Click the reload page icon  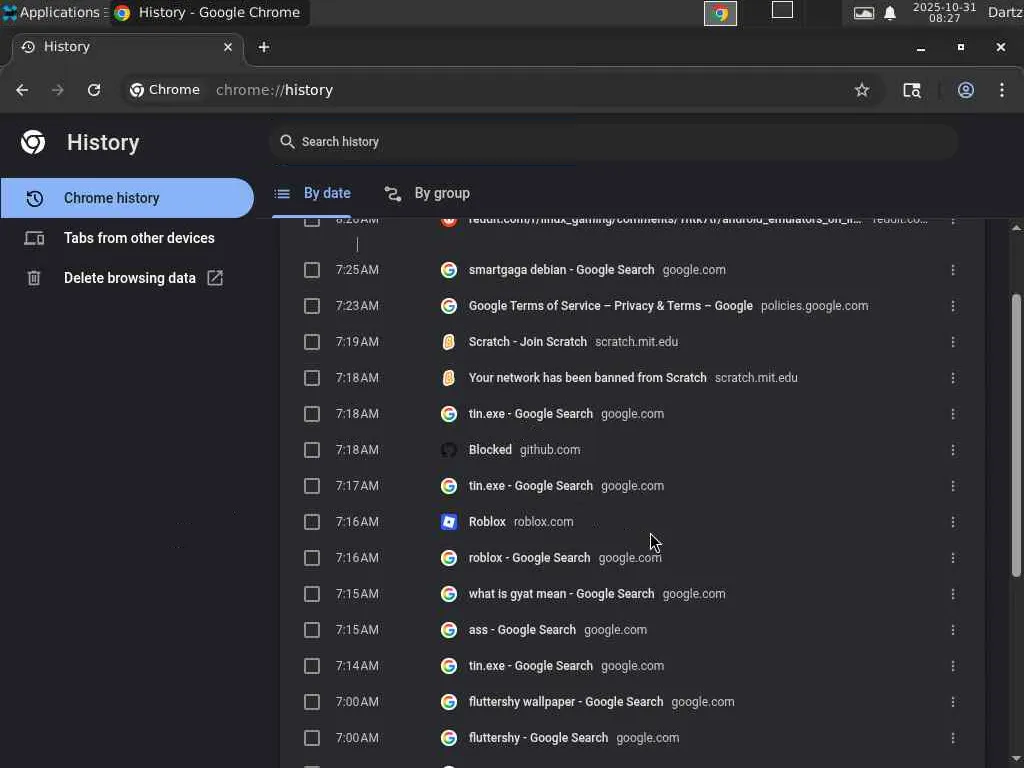click(x=94, y=90)
